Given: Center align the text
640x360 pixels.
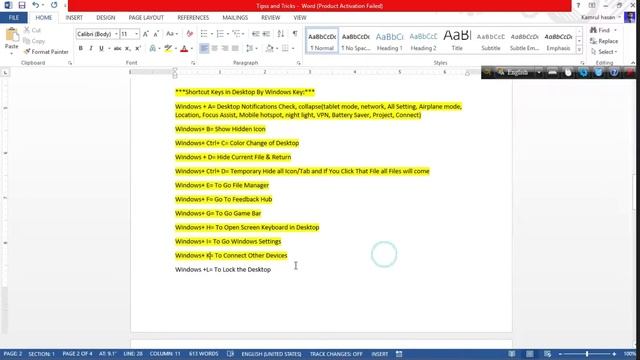Looking at the screenshot, I should click(214, 49).
